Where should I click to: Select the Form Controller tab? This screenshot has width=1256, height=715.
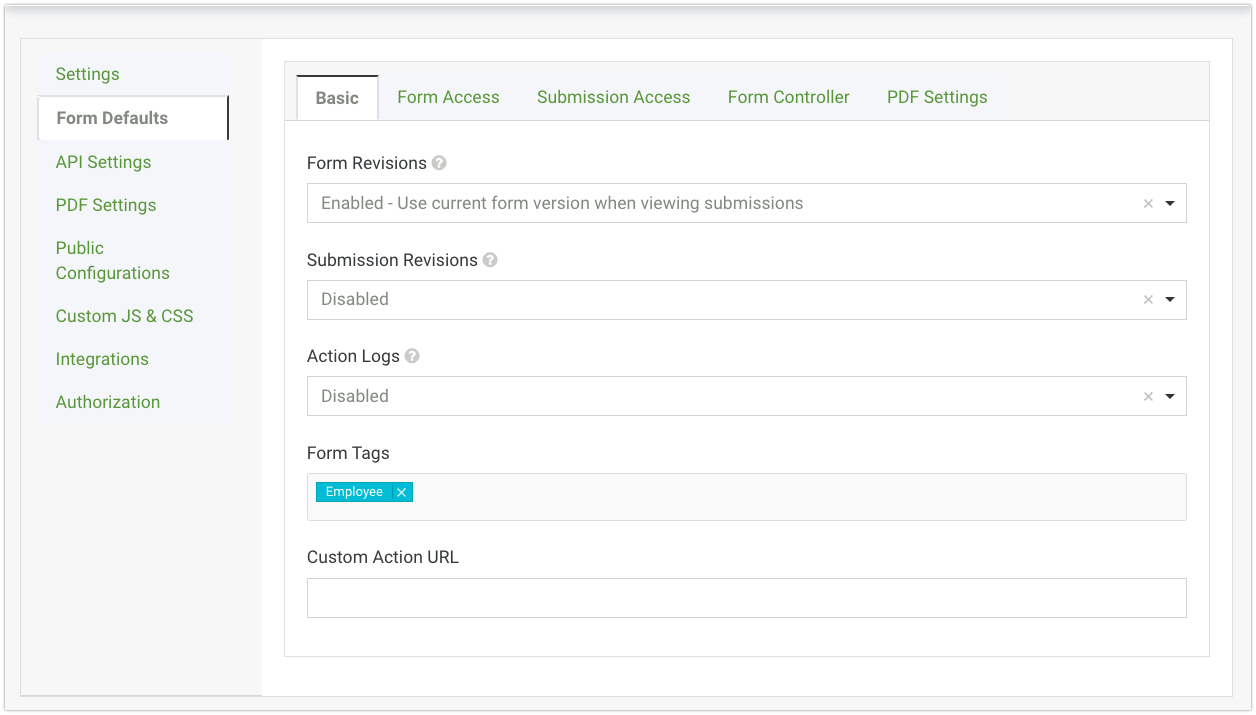[788, 97]
